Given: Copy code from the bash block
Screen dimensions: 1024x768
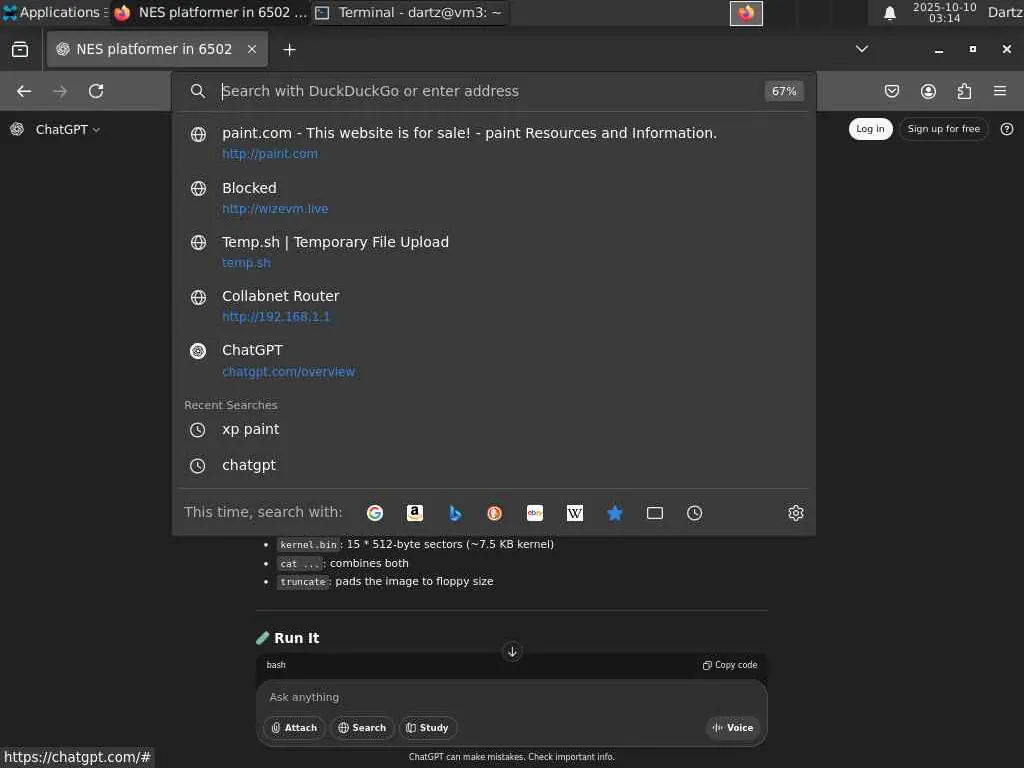Looking at the screenshot, I should [x=730, y=665].
